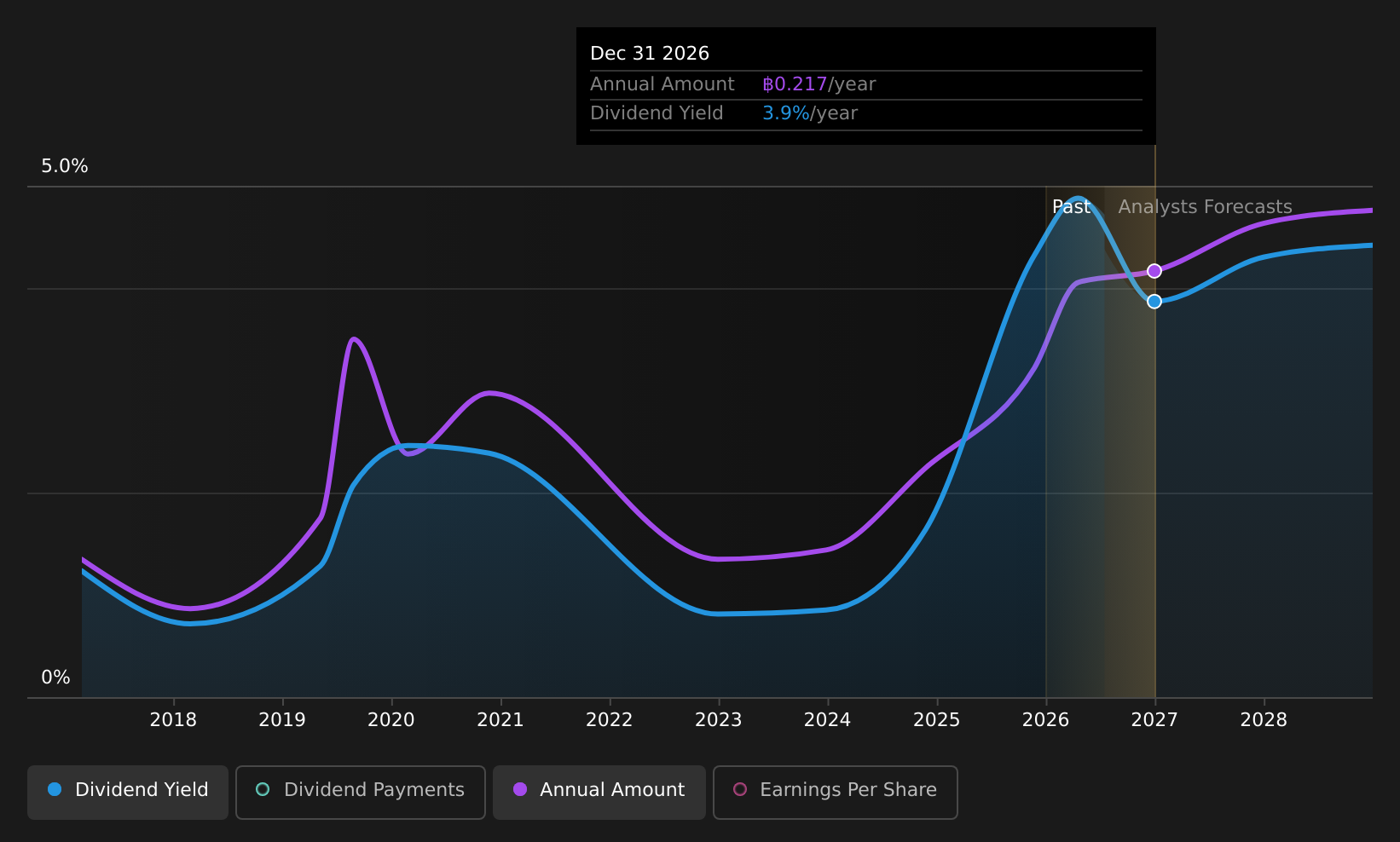Click the tooltip Dividend Yield label
The image size is (1400, 842).
tap(657, 113)
